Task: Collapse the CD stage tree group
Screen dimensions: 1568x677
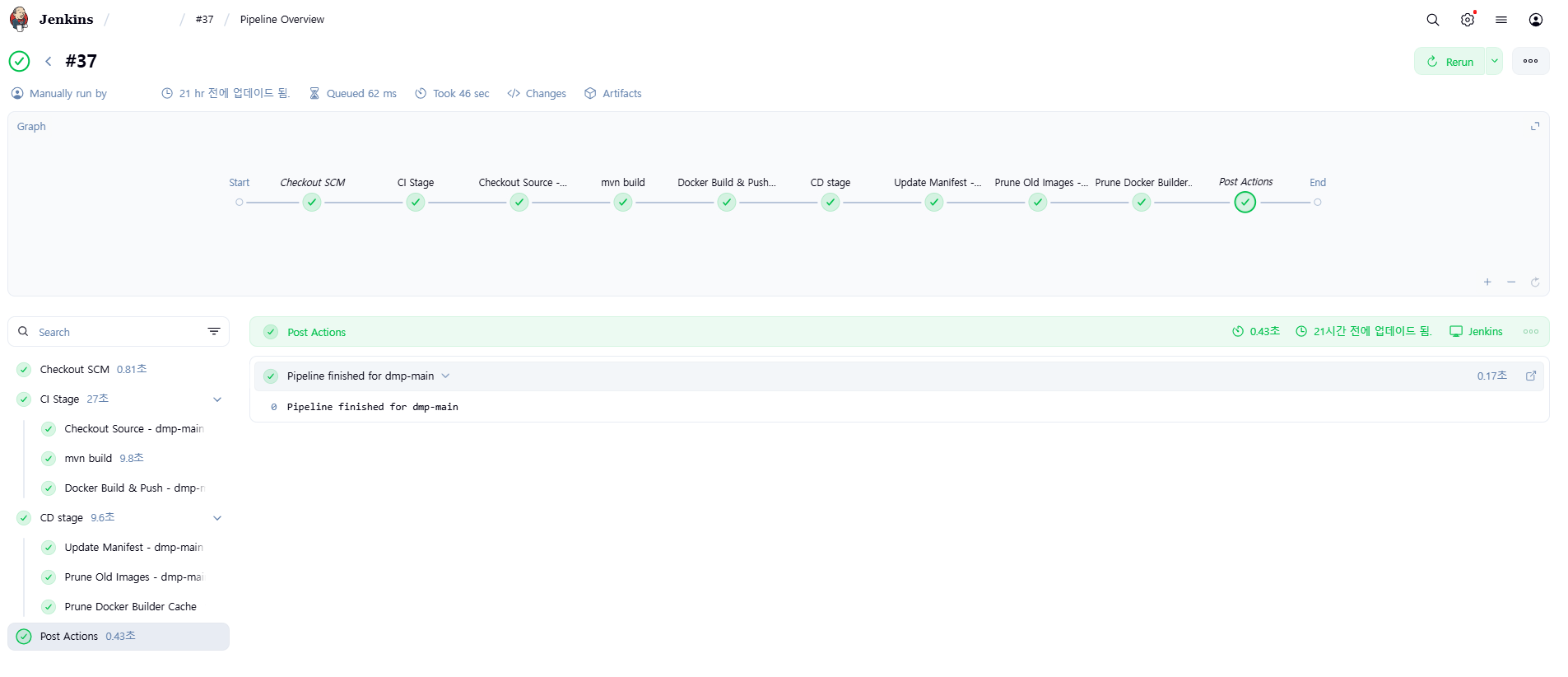Action: click(x=217, y=518)
